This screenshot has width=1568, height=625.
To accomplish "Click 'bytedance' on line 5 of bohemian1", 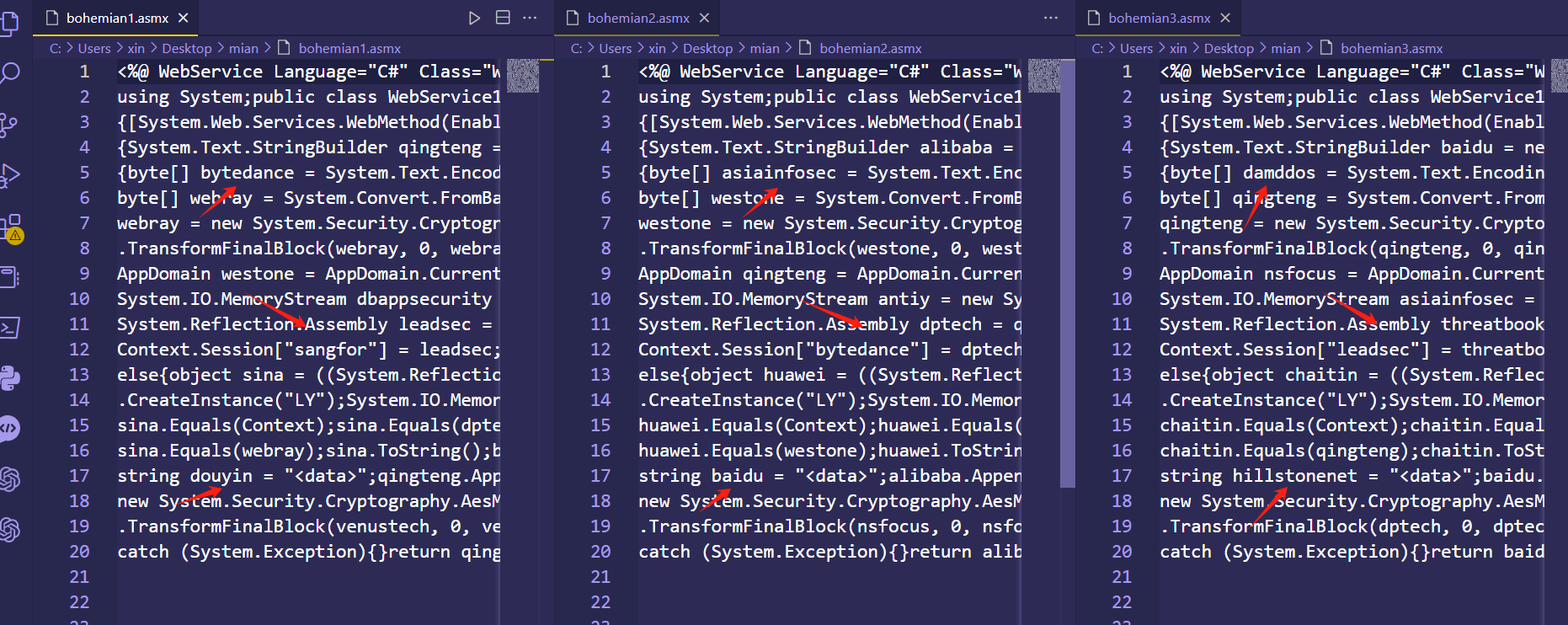I will [x=248, y=173].
